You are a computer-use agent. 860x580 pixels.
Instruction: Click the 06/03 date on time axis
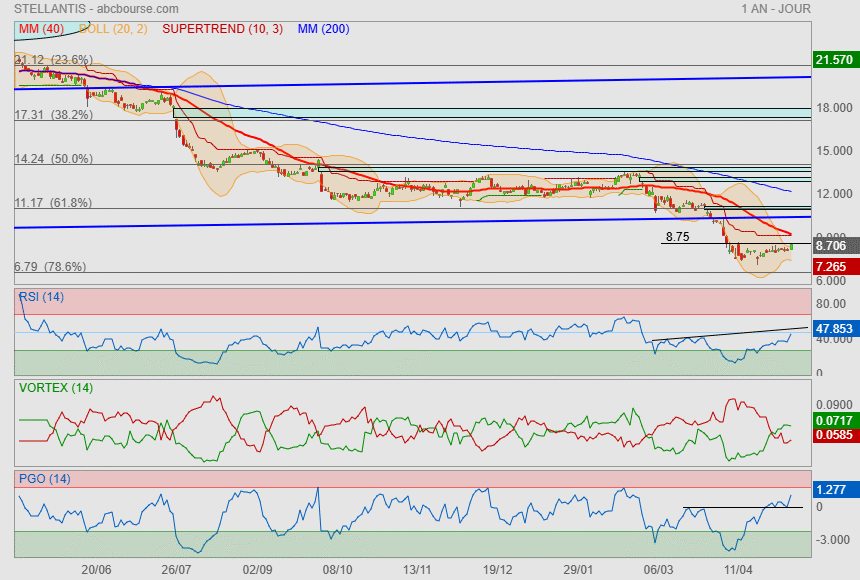point(658,569)
